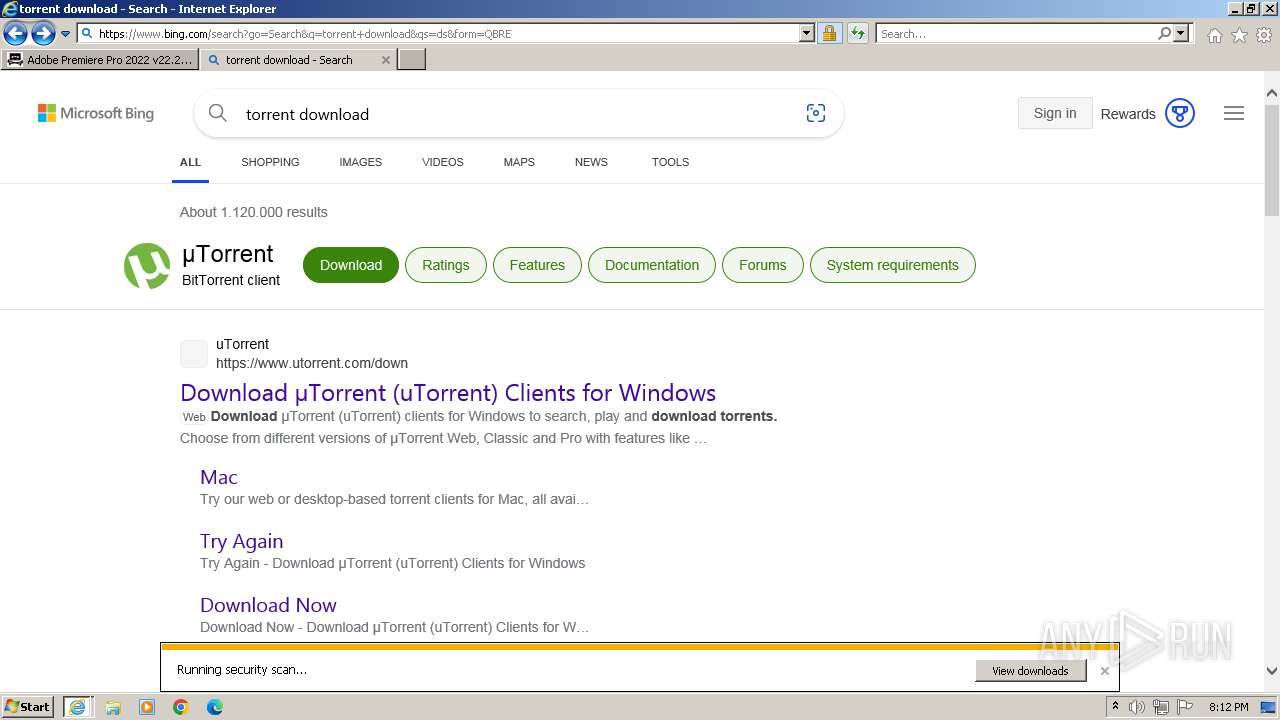This screenshot has width=1280, height=720.
Task: Go back with the browser Back arrow
Action: 15,34
